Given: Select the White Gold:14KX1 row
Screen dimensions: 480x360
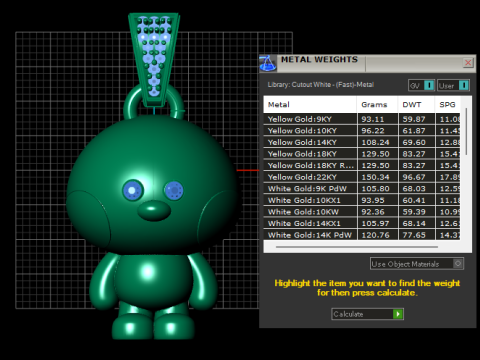Looking at the screenshot, I should click(362, 223).
